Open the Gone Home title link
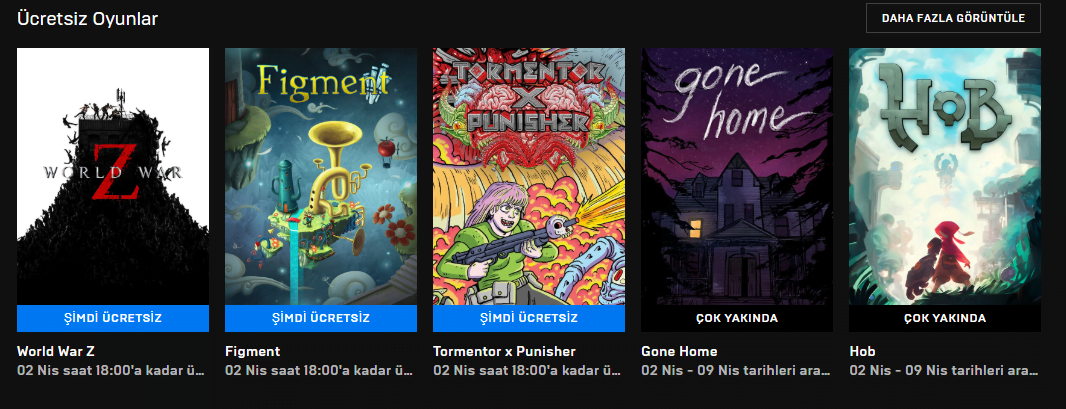This screenshot has height=409, width=1066. tap(679, 351)
